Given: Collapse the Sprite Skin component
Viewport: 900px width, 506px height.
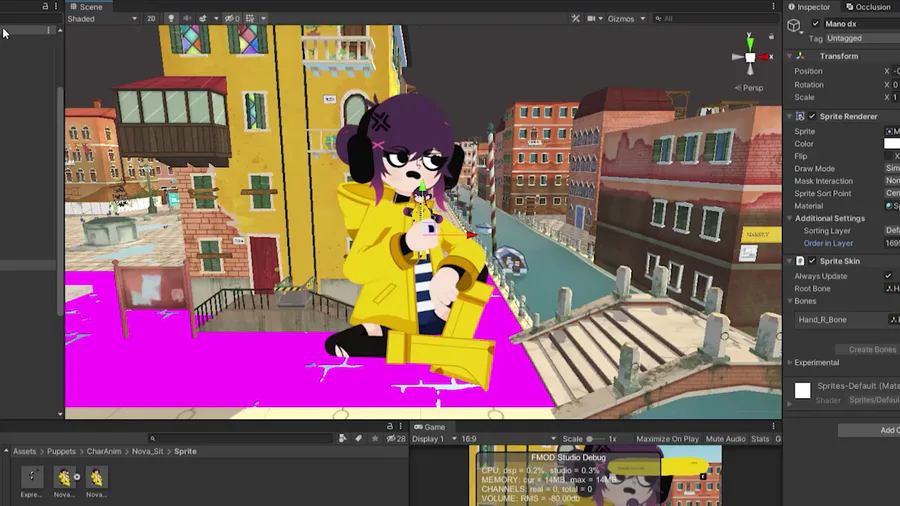Looking at the screenshot, I should point(789,261).
